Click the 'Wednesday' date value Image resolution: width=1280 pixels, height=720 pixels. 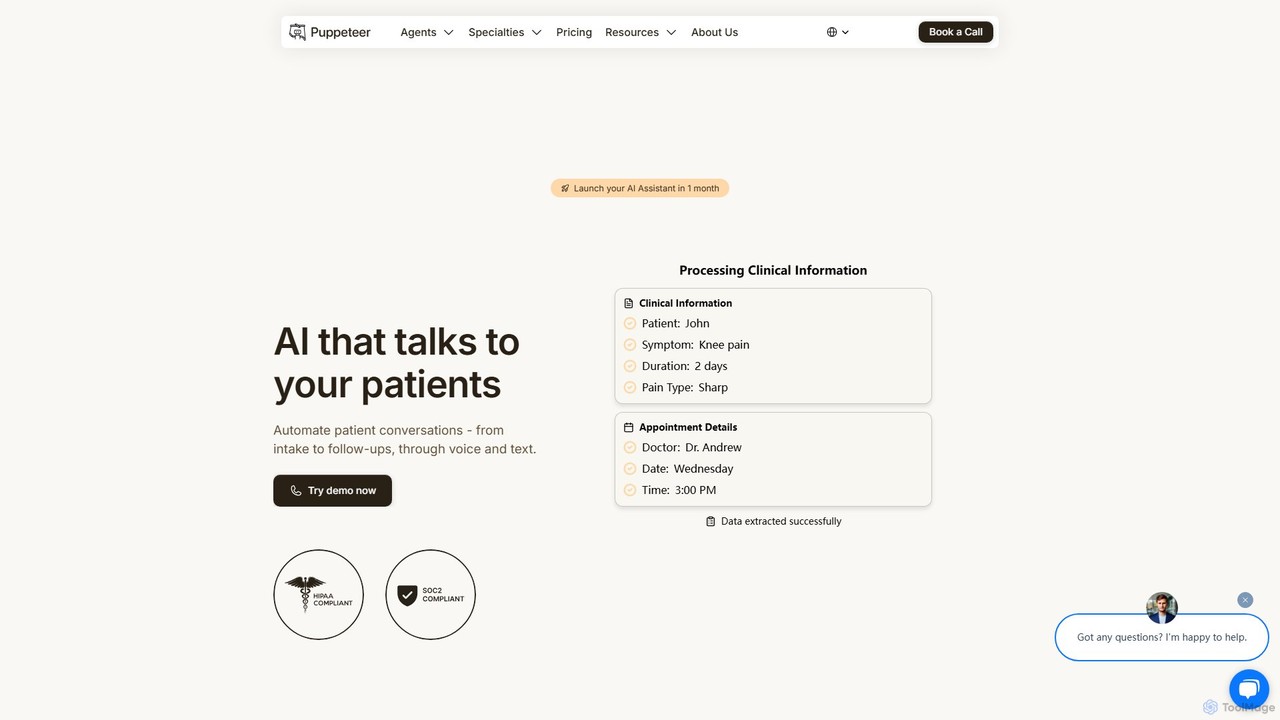[x=703, y=469]
